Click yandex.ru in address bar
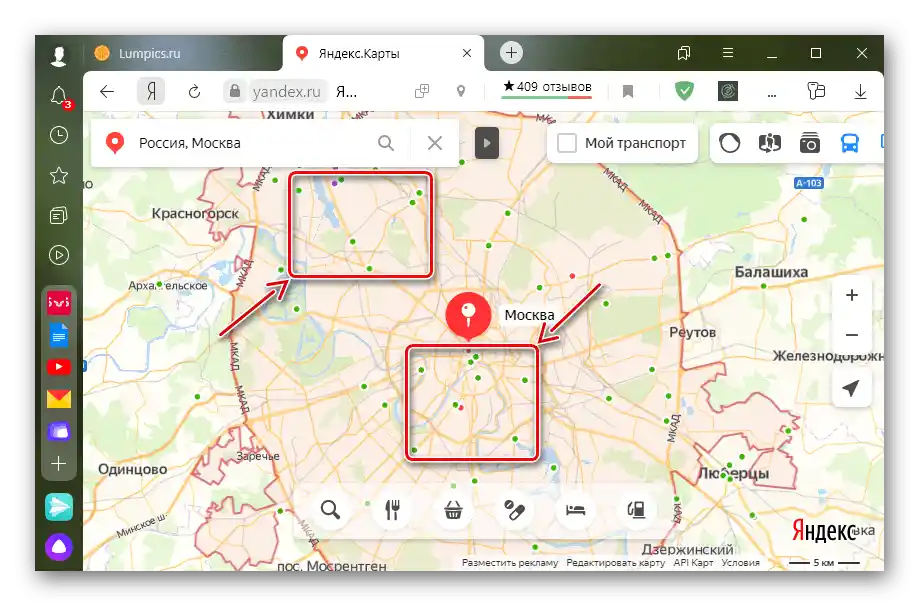This screenshot has width=919, height=606. click(286, 91)
